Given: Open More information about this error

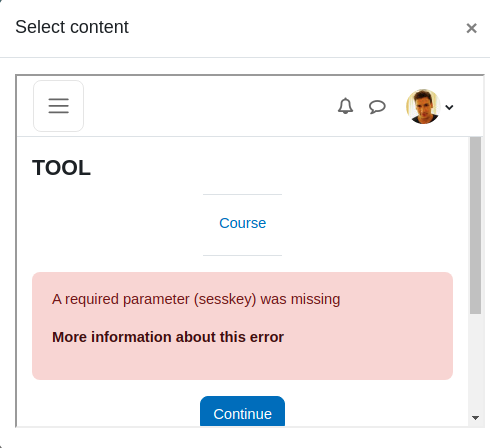Looking at the screenshot, I should coord(168,337).
